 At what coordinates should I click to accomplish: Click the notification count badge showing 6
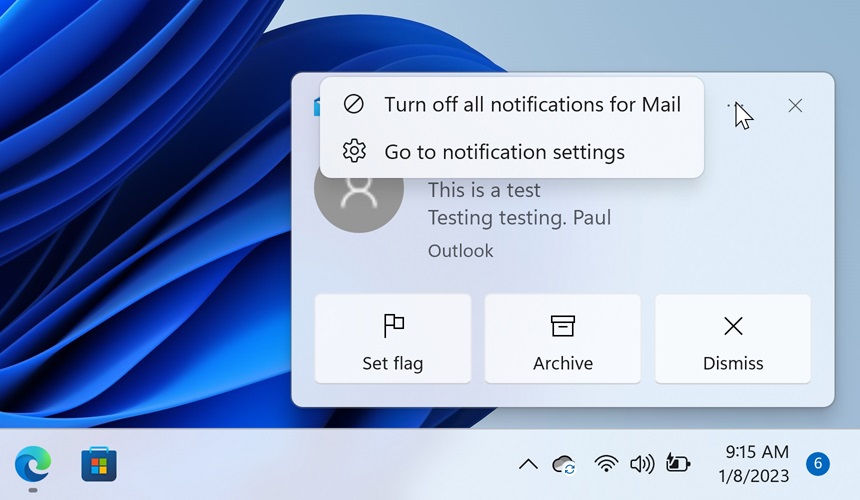click(817, 464)
